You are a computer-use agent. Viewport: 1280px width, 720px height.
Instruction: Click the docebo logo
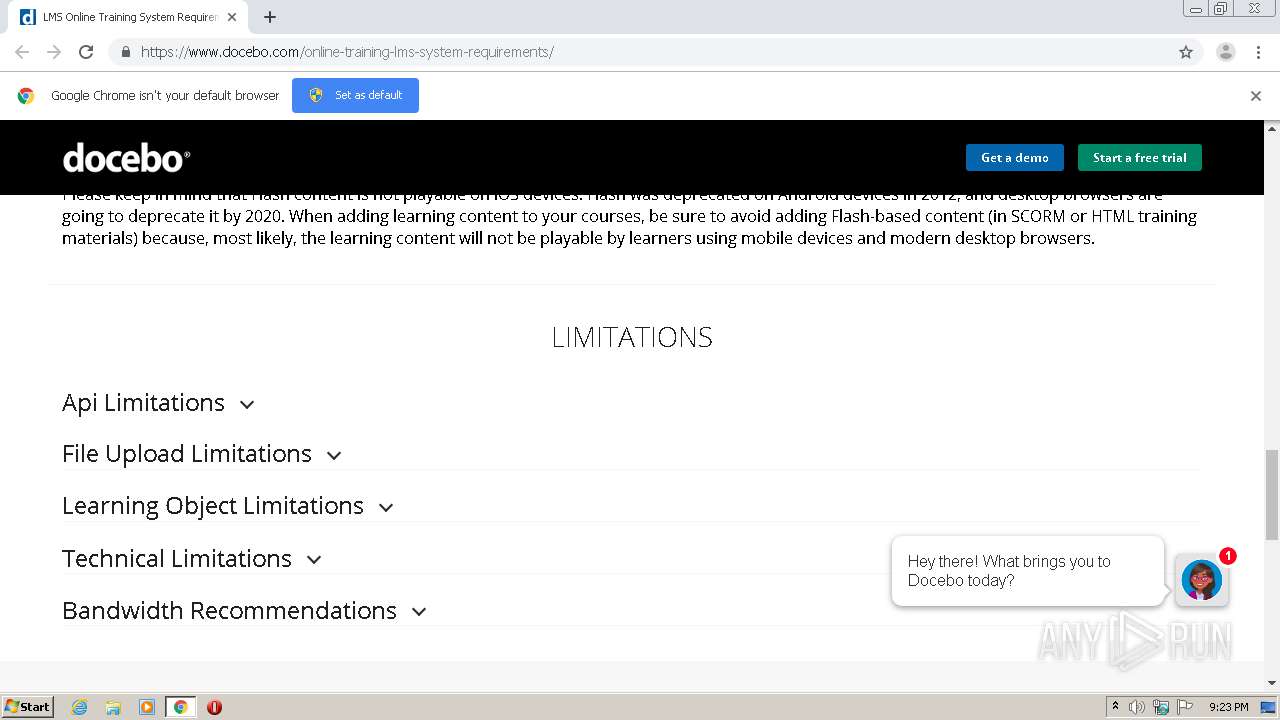(x=126, y=158)
